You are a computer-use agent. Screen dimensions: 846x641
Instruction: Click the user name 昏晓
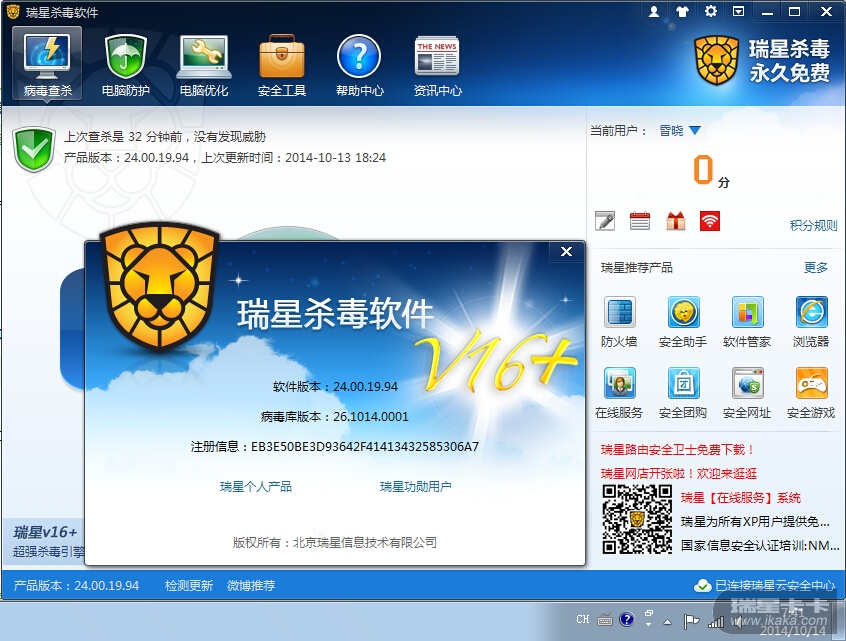click(671, 131)
